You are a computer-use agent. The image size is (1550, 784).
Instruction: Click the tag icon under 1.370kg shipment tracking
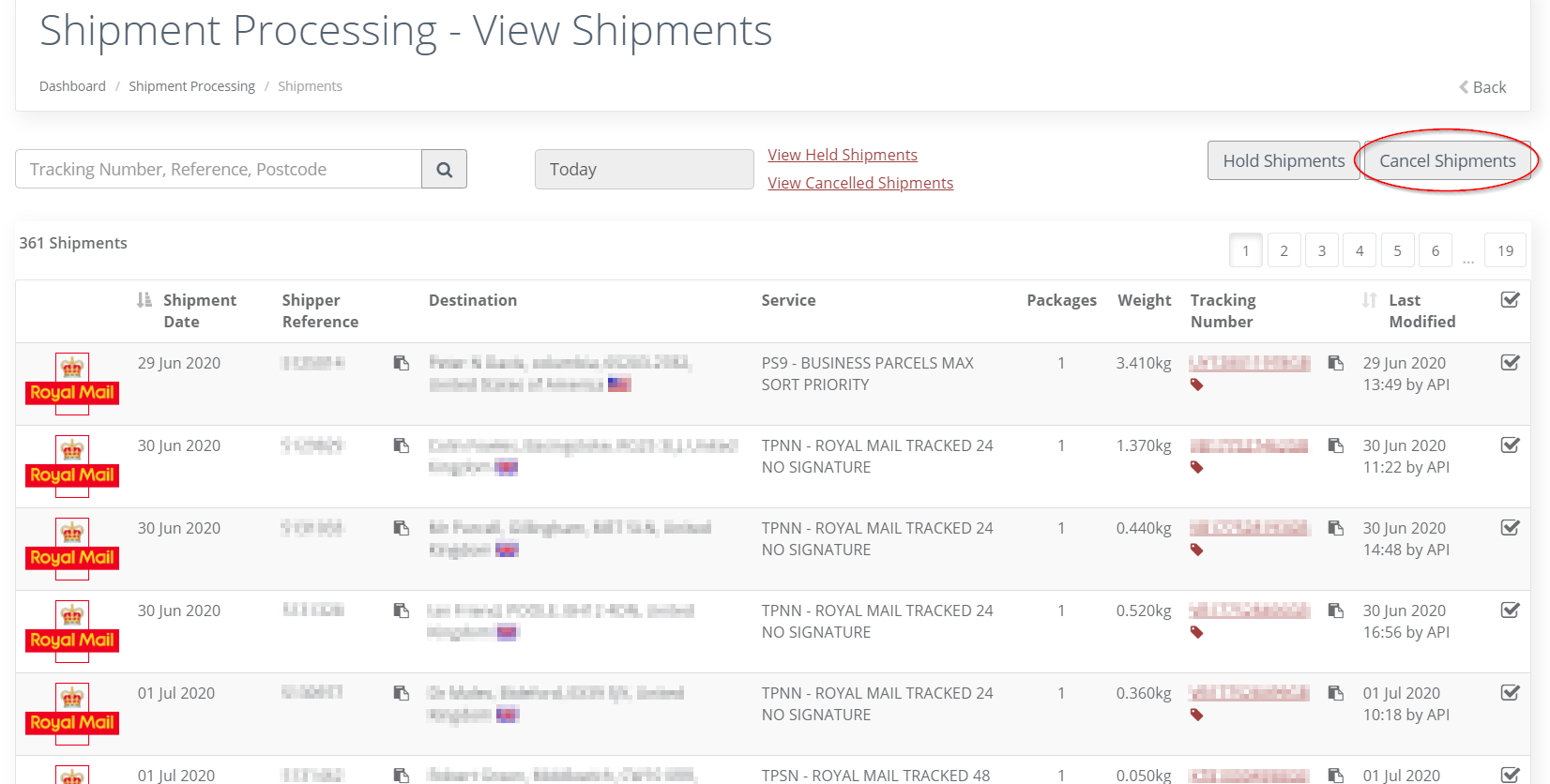pos(1196,467)
